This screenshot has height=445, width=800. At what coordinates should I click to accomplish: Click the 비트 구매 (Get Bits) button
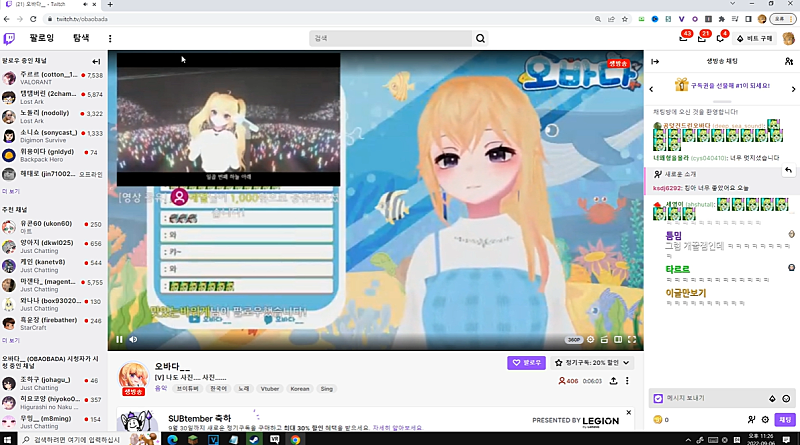pos(755,38)
